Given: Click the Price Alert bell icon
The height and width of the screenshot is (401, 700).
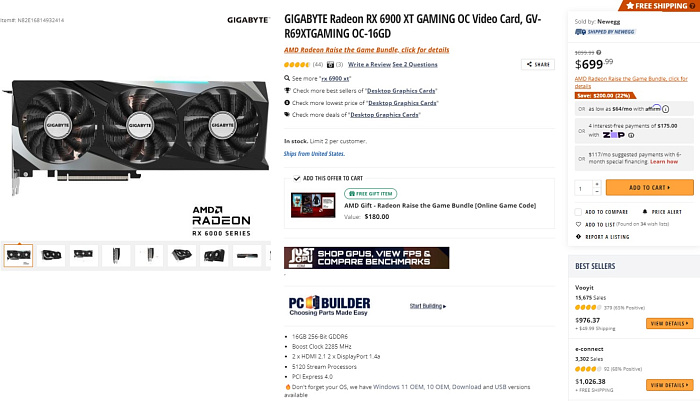Looking at the screenshot, I should coord(645,212).
